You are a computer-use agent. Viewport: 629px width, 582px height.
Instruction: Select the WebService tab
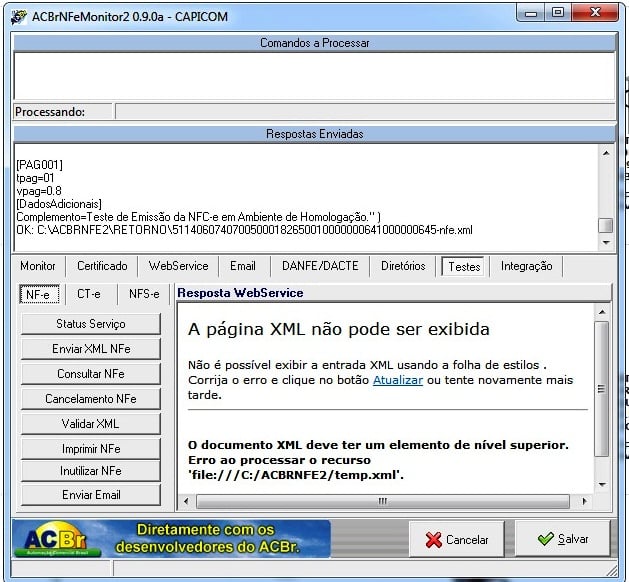coord(179,266)
